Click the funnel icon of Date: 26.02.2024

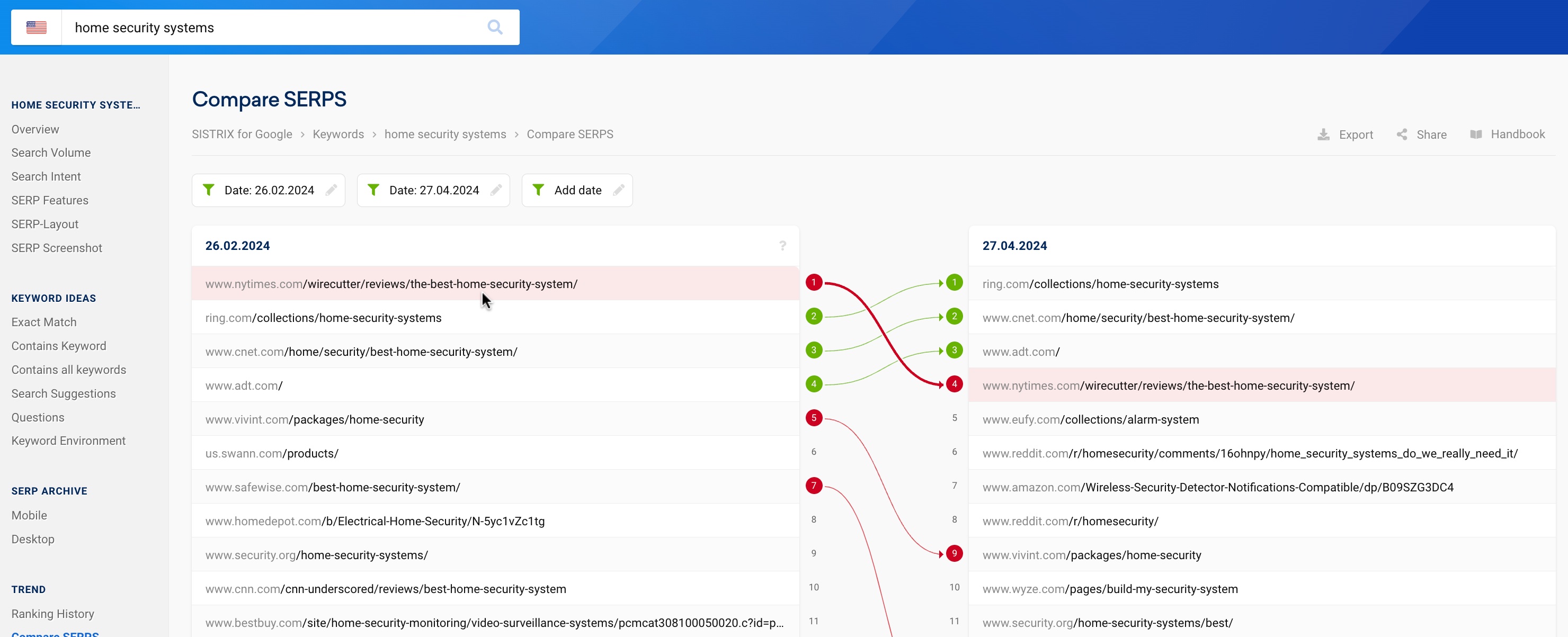[208, 190]
